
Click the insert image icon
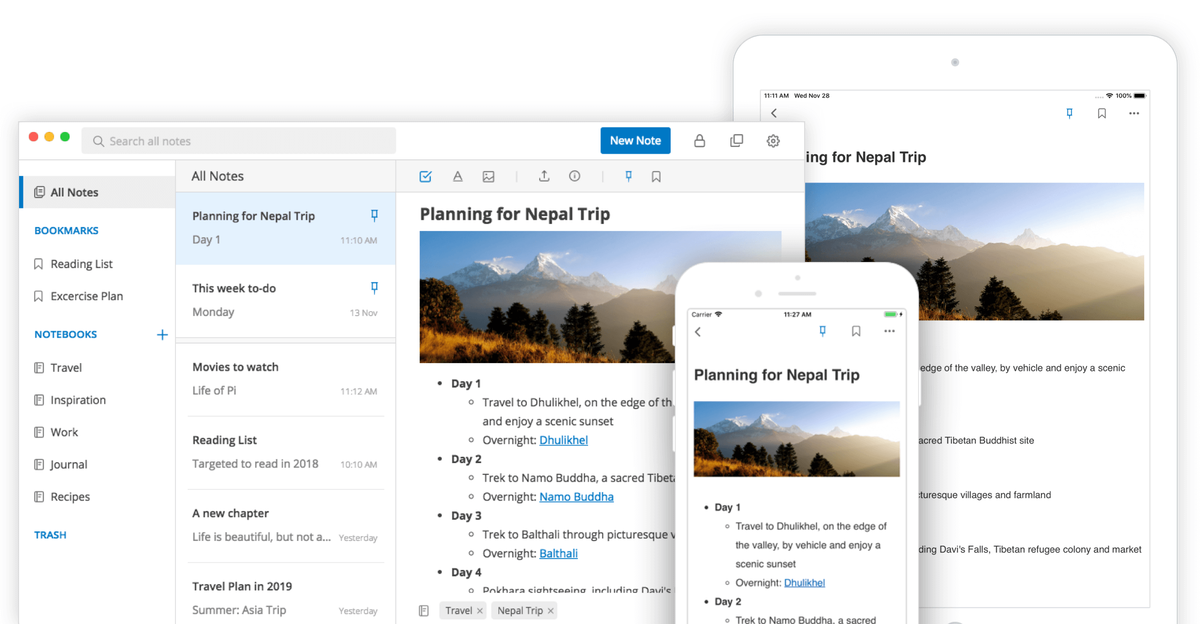[489, 177]
